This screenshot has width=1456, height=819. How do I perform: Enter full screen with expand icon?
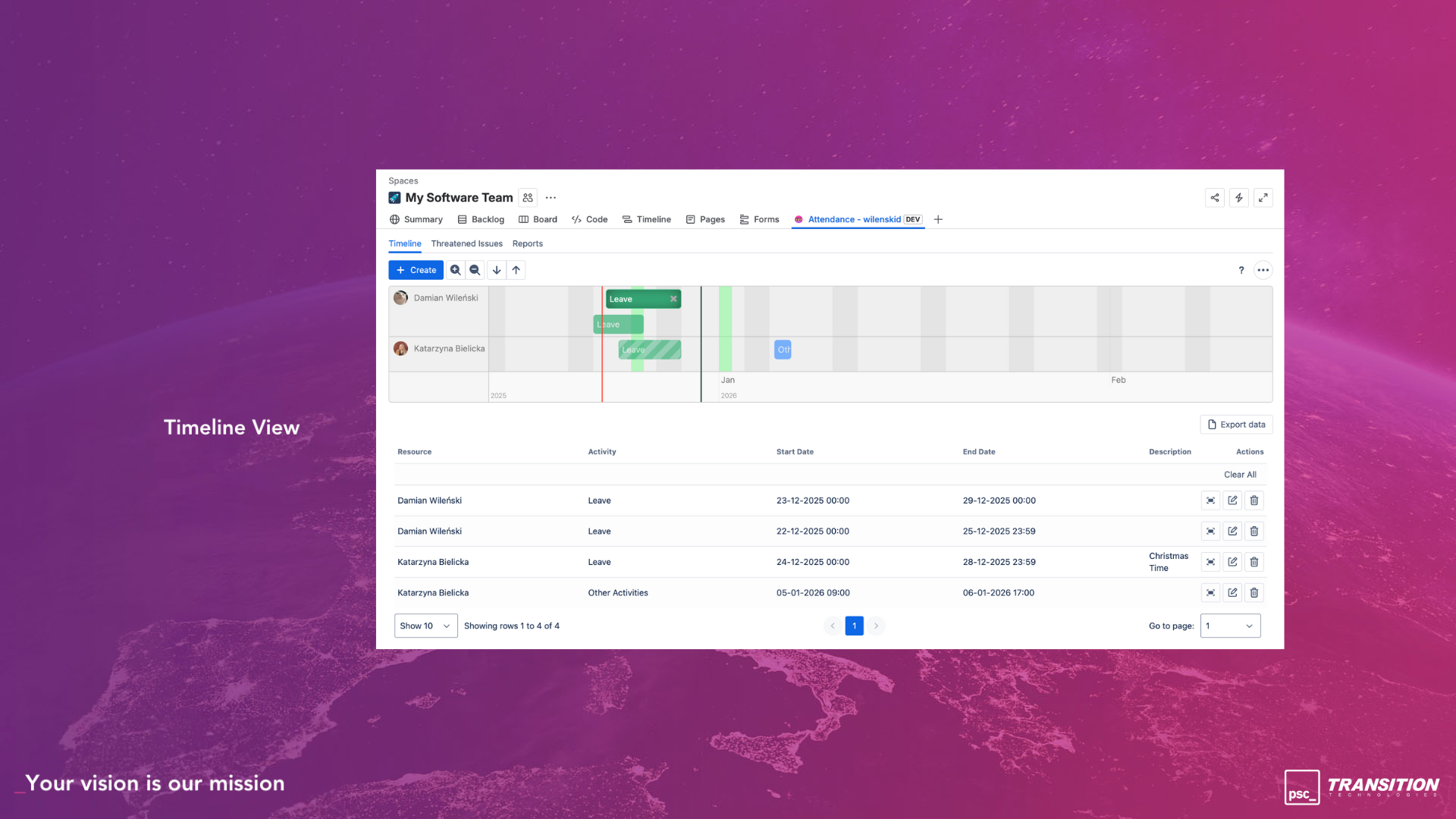click(1263, 198)
